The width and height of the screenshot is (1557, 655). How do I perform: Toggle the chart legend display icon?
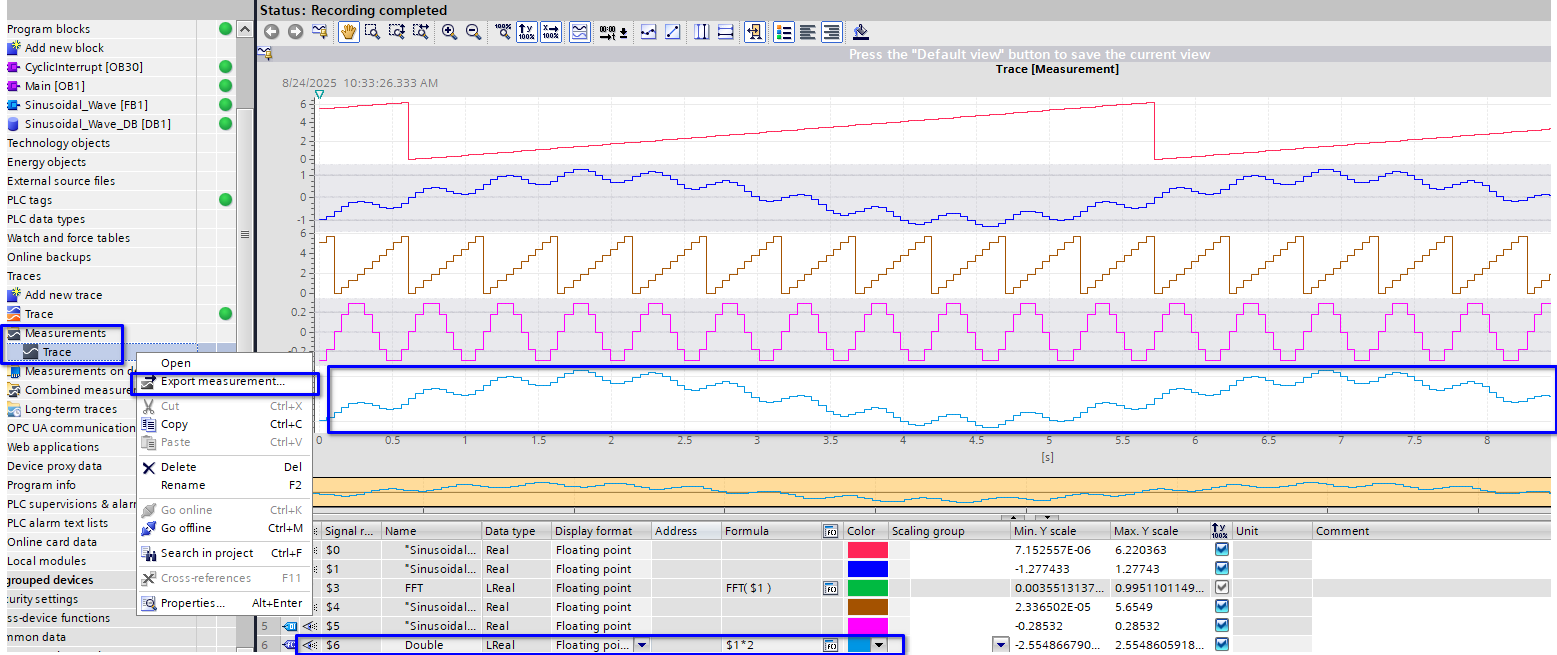[783, 32]
